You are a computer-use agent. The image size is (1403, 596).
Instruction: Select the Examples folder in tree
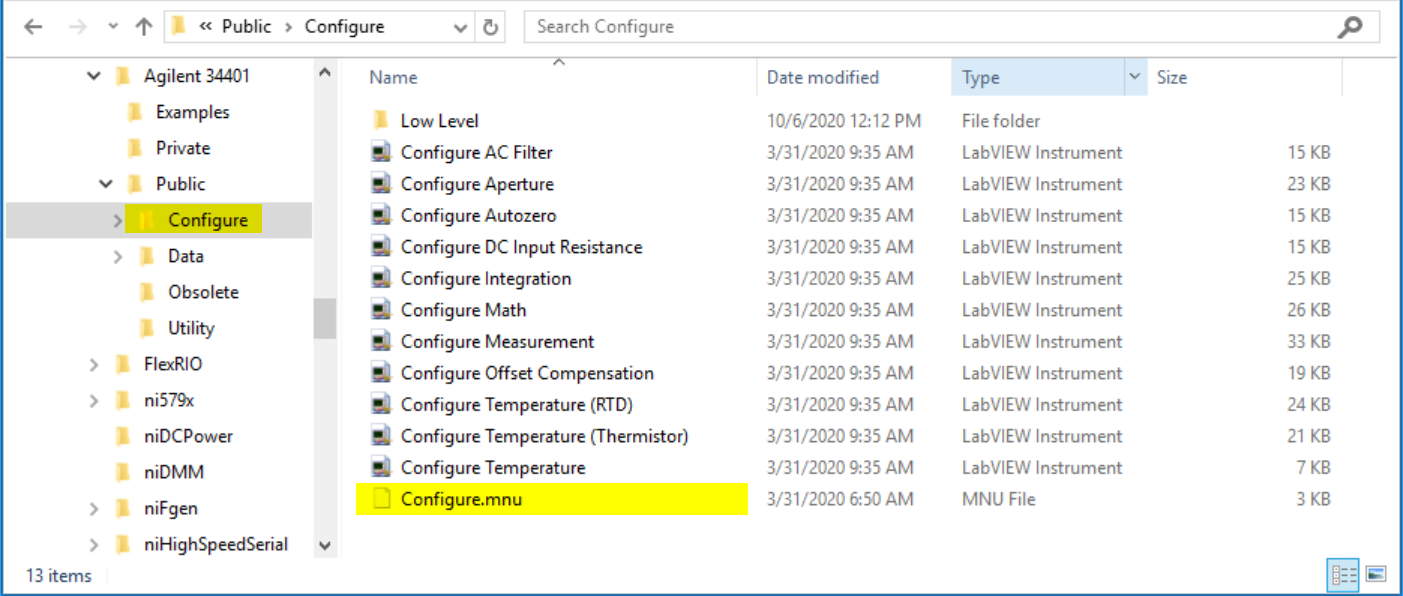pos(192,112)
